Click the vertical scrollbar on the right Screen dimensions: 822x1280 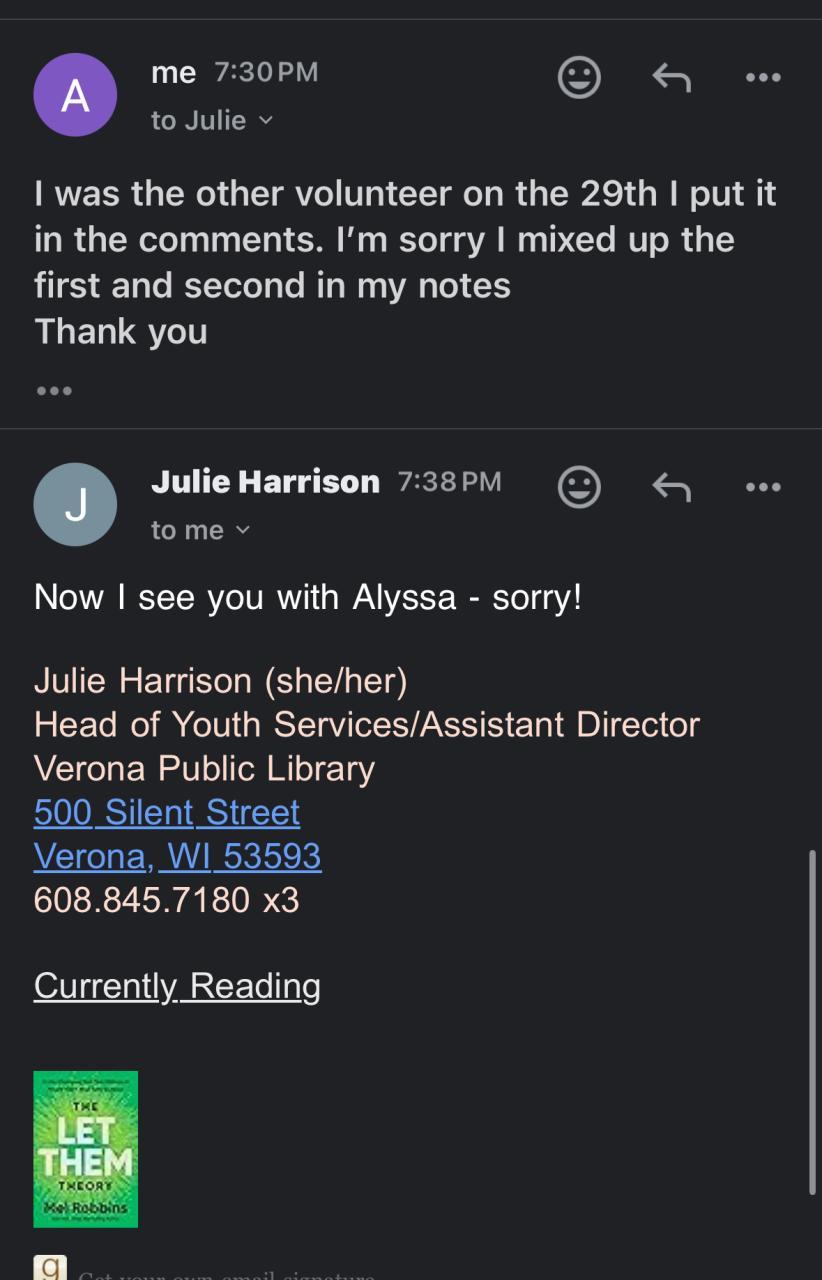[812, 1022]
